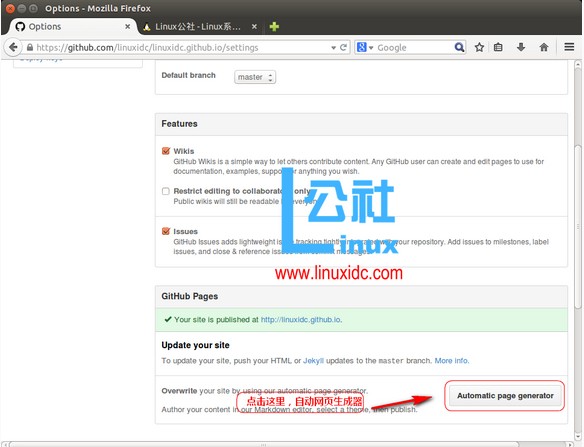Open a new tab with the green plus
This screenshot has width=584, height=447.
click(x=274, y=26)
